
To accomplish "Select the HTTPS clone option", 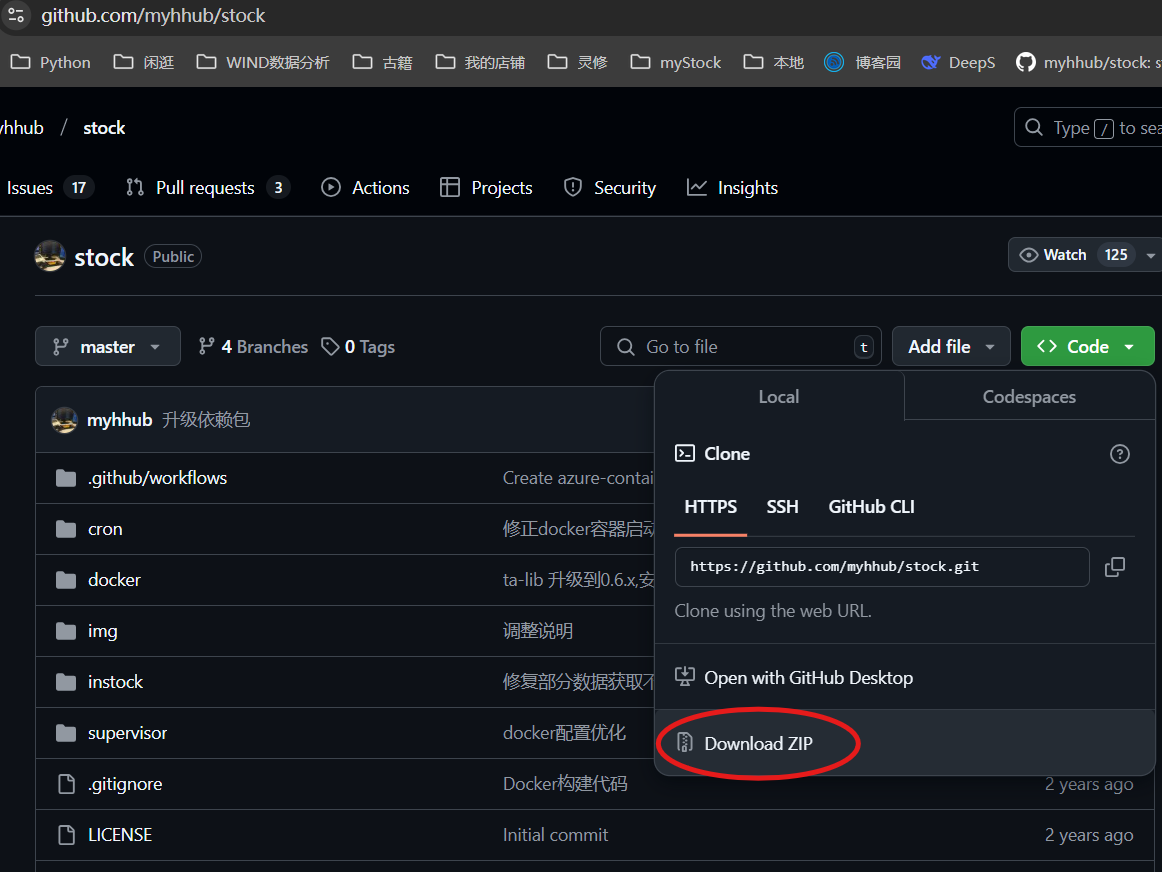I will click(x=710, y=507).
